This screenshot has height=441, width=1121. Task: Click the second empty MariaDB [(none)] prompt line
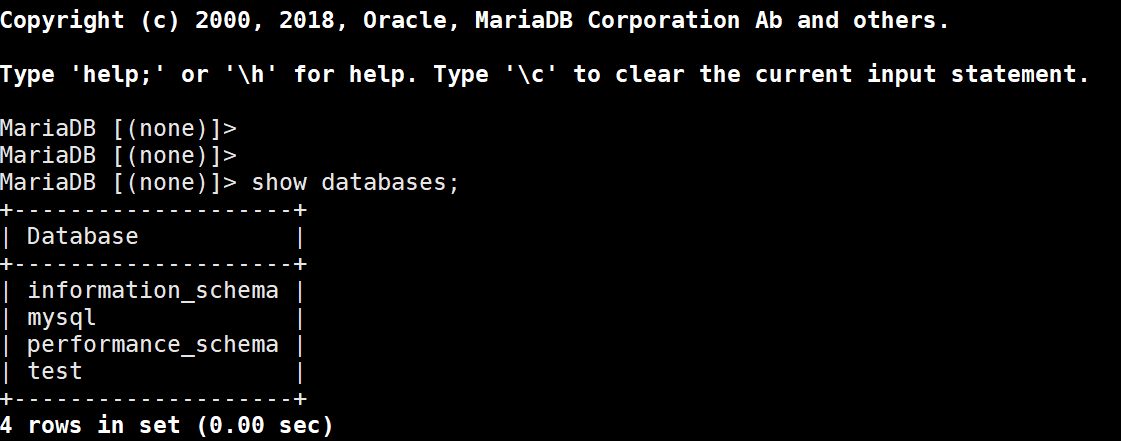pos(118,156)
